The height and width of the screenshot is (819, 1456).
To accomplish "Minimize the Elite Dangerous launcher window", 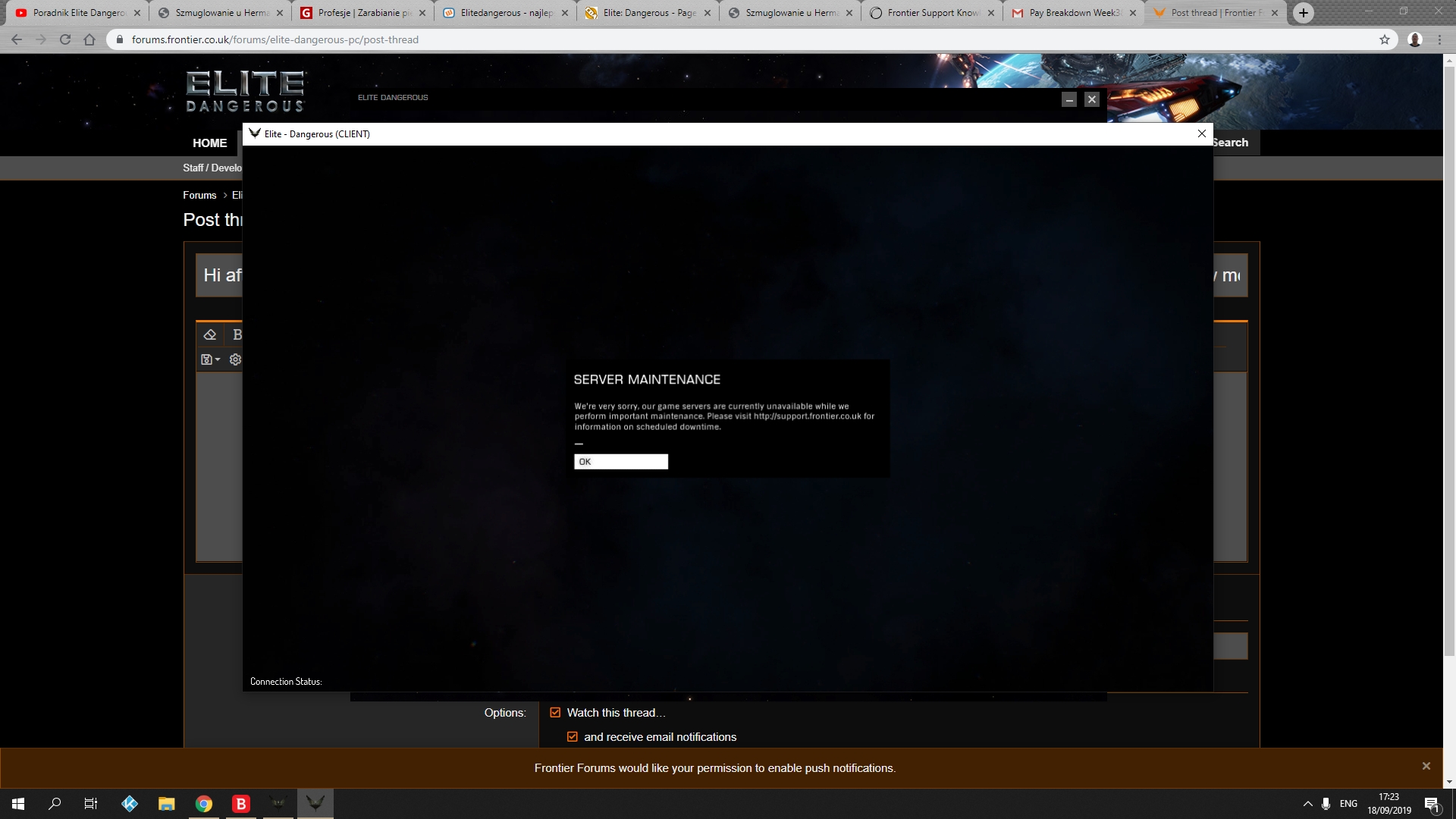I will pyautogui.click(x=1068, y=99).
